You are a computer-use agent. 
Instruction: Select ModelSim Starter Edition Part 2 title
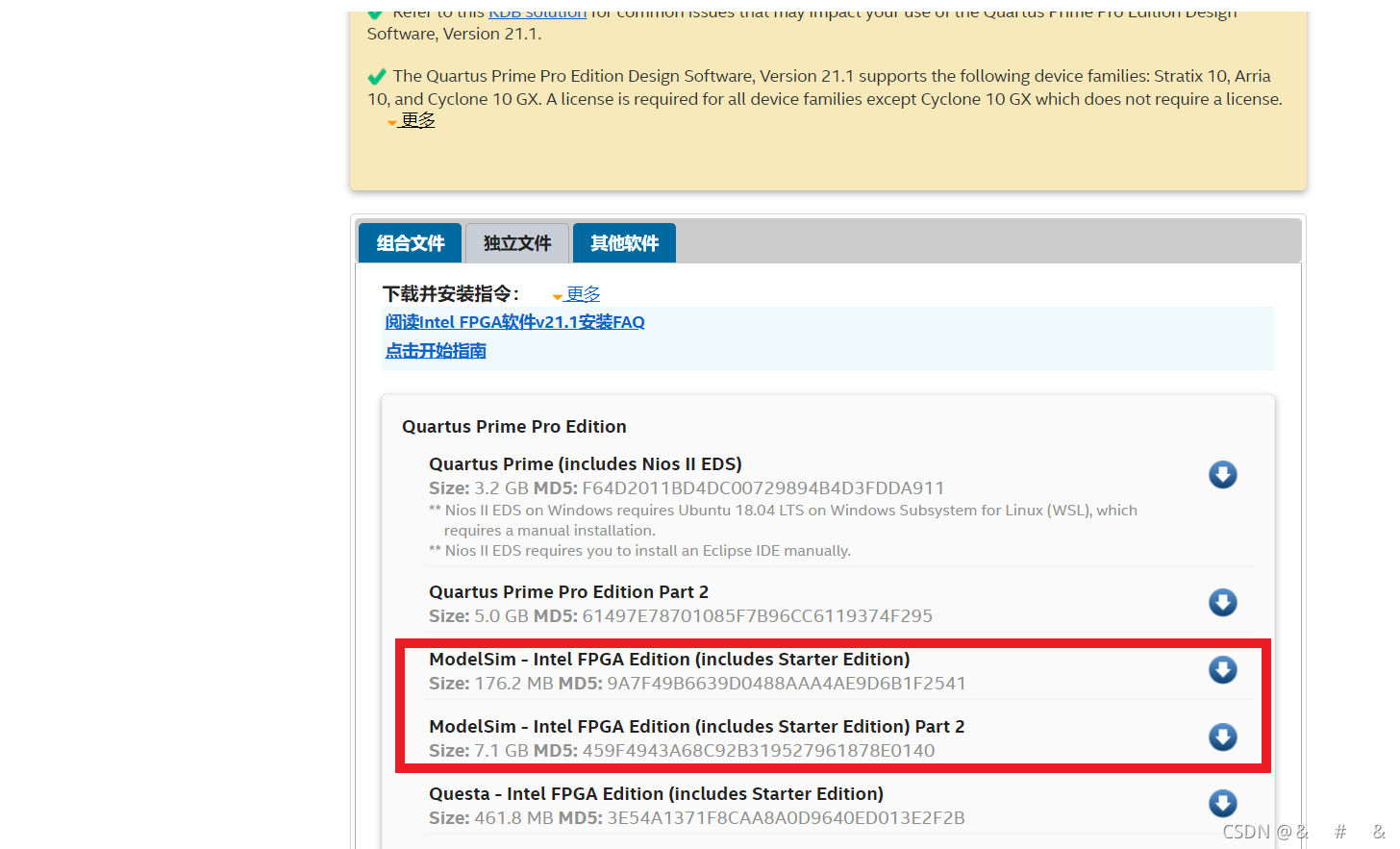(x=697, y=727)
